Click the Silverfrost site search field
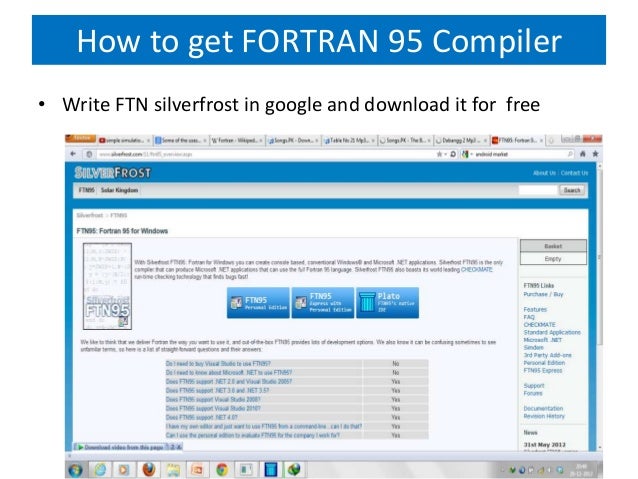Image resolution: width=638 pixels, height=479 pixels. [x=538, y=190]
